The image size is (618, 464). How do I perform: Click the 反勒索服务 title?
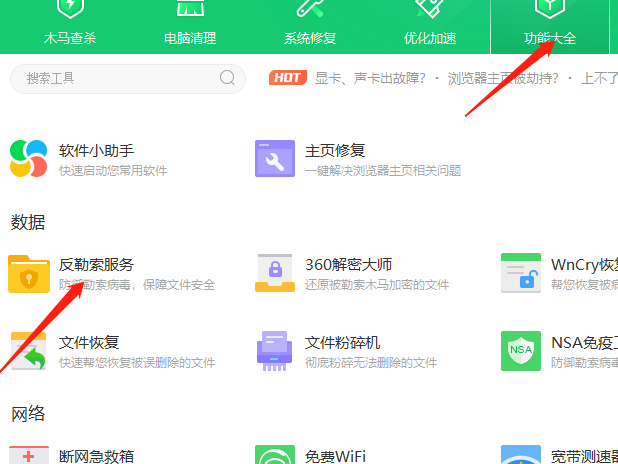[x=97, y=265]
